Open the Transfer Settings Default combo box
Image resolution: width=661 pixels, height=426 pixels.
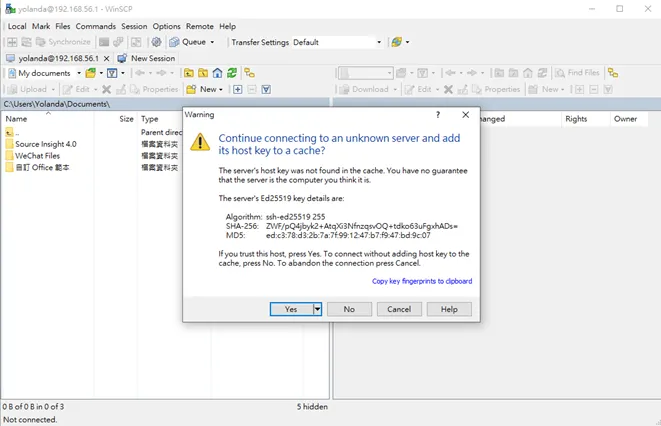click(x=338, y=42)
